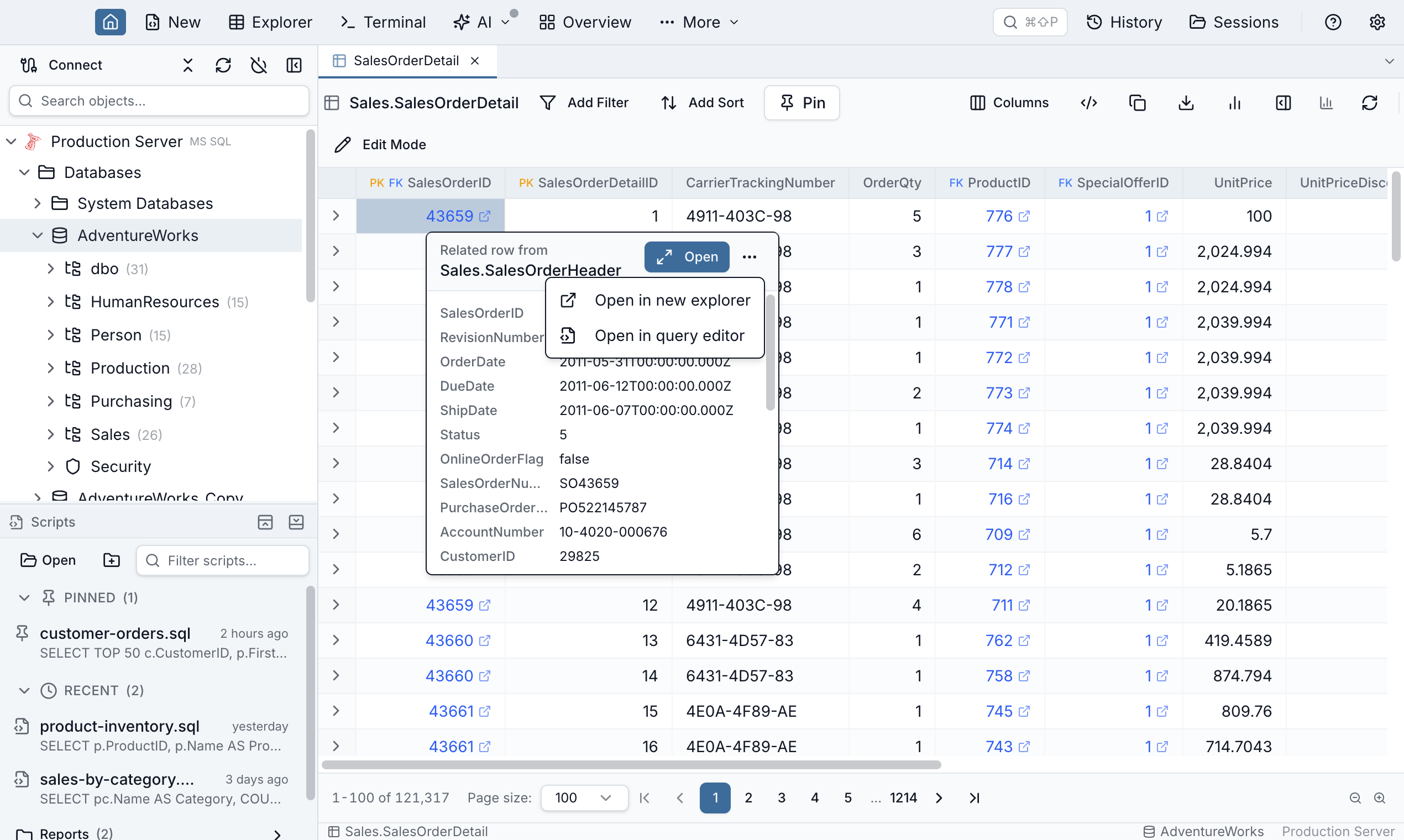
Task: Choose Open in query editor
Action: pyautogui.click(x=655, y=335)
